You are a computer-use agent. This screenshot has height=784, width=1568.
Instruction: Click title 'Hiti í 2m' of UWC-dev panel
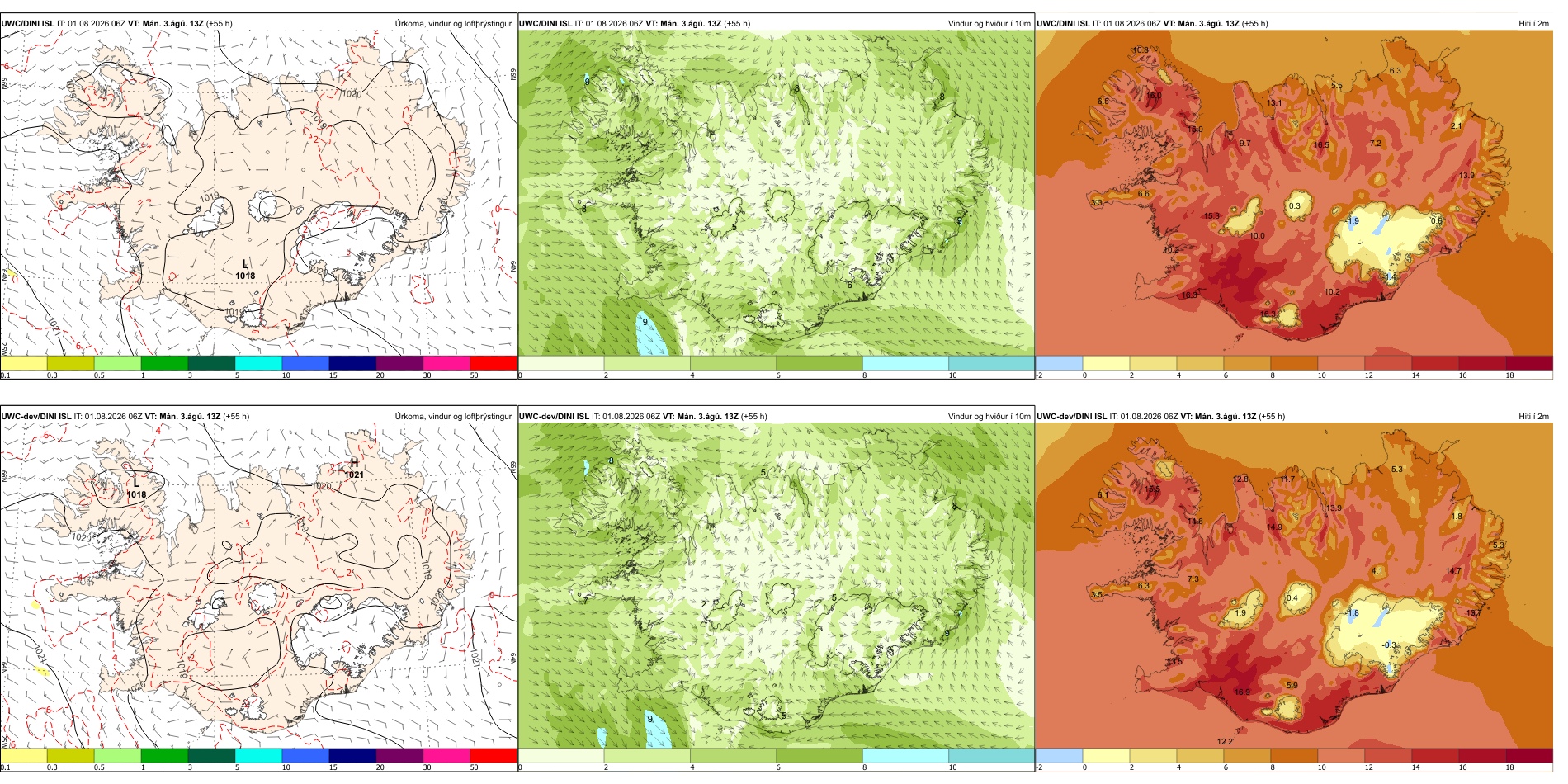[1533, 416]
